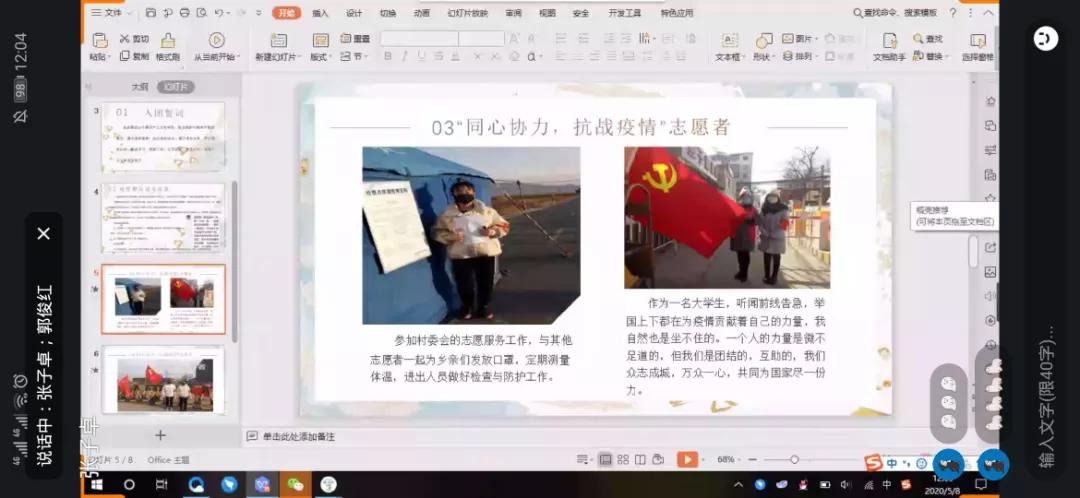This screenshot has height=498, width=1080.
Task: Click the Format Painter (格式刷) brush icon
Action: pos(167,40)
